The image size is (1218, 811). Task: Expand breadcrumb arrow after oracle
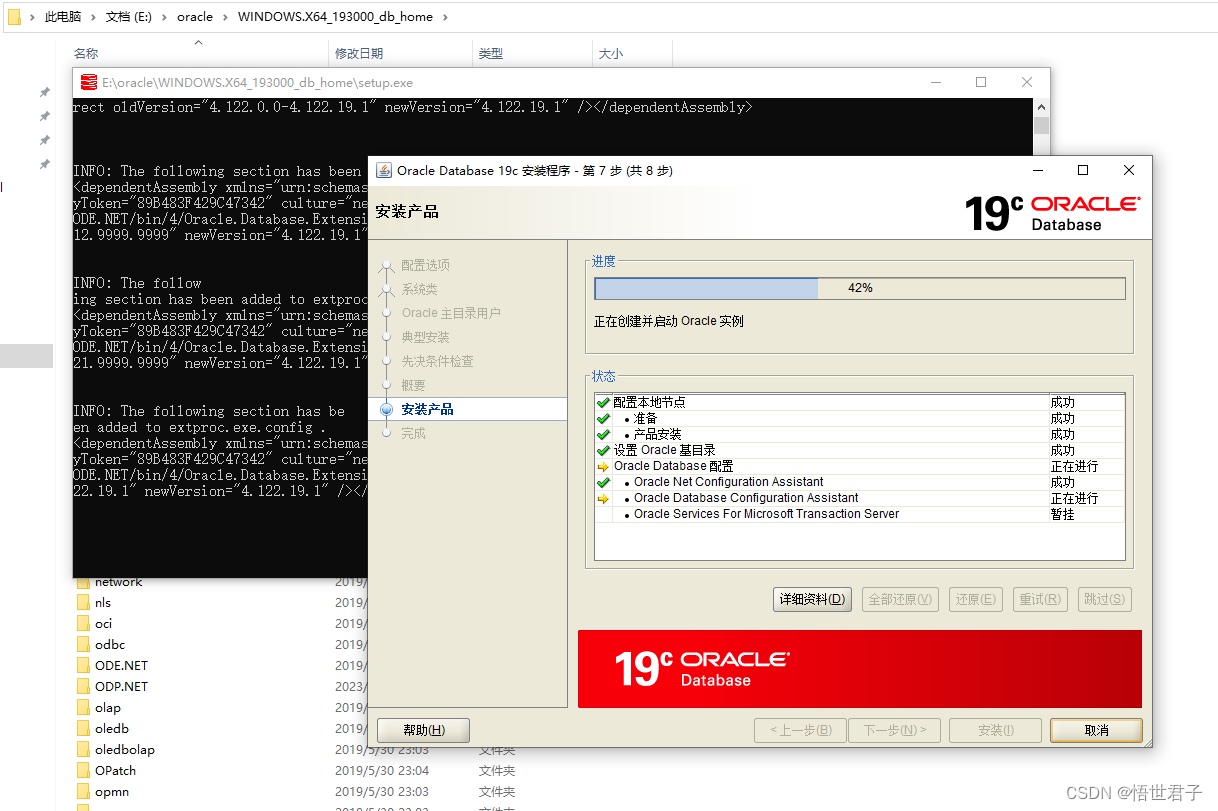point(225,17)
